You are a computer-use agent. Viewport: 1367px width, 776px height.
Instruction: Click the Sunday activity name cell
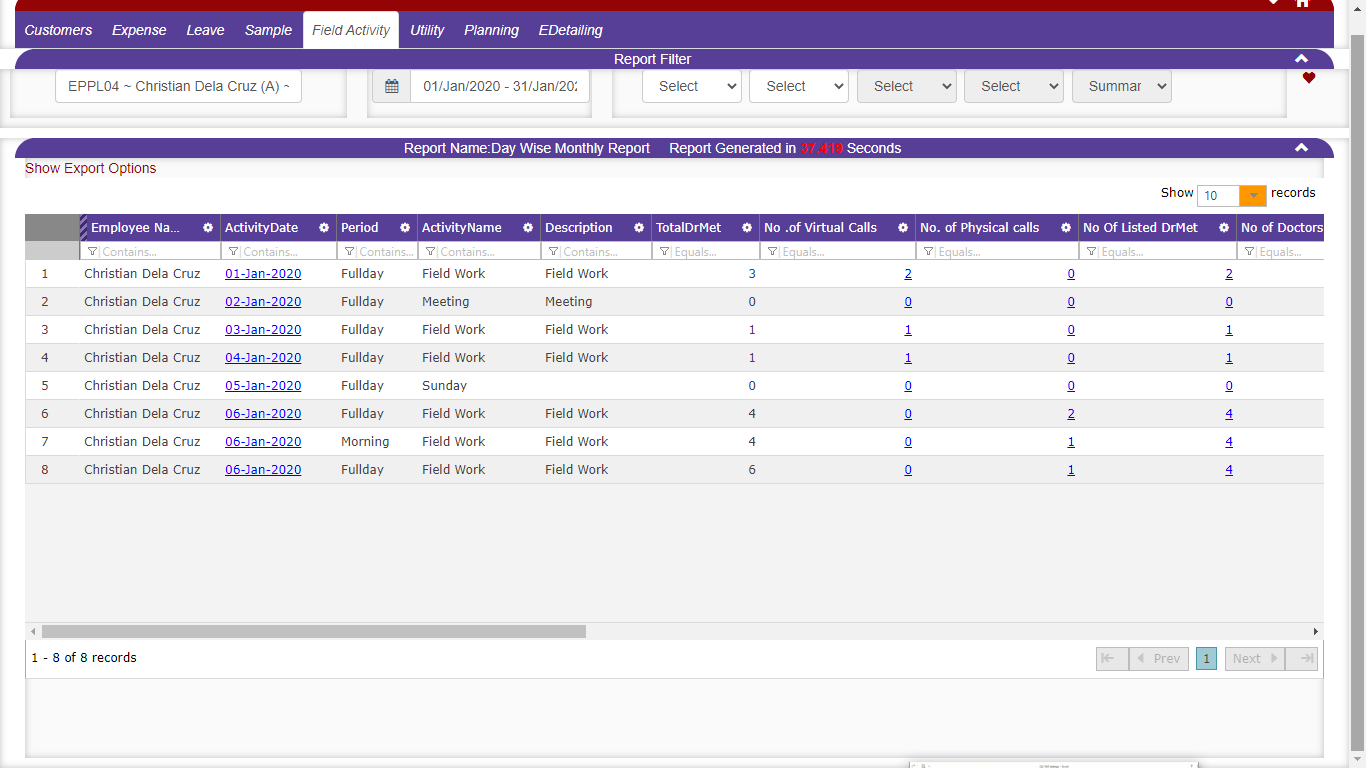tap(444, 385)
